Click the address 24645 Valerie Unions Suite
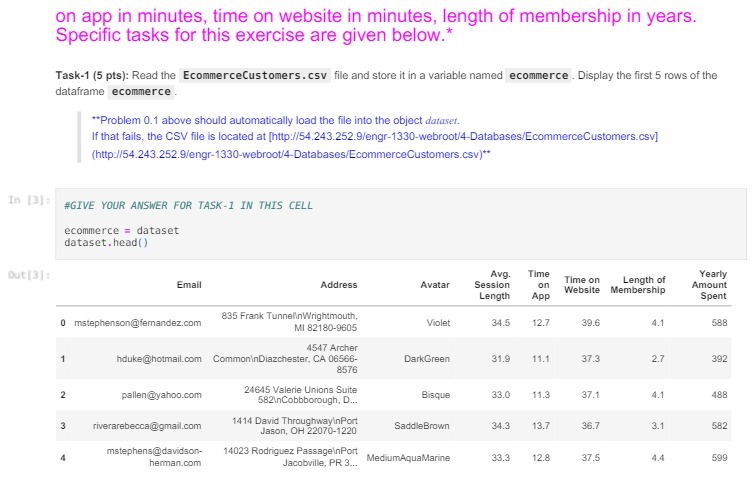Viewport: 754px width, 479px height. click(x=301, y=395)
